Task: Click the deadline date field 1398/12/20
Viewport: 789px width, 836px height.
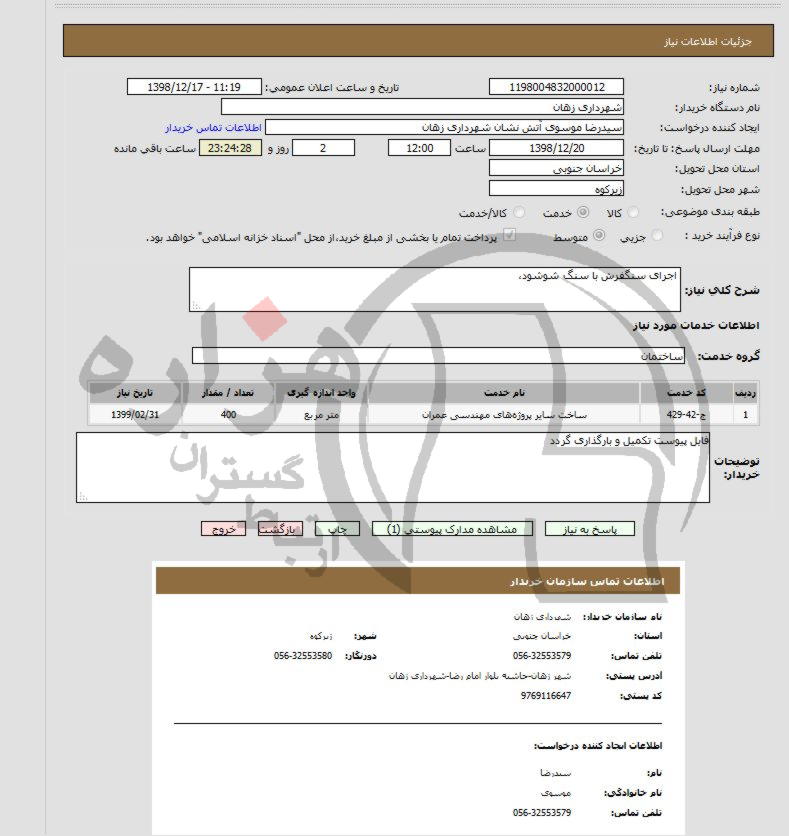Action: pyautogui.click(x=556, y=148)
